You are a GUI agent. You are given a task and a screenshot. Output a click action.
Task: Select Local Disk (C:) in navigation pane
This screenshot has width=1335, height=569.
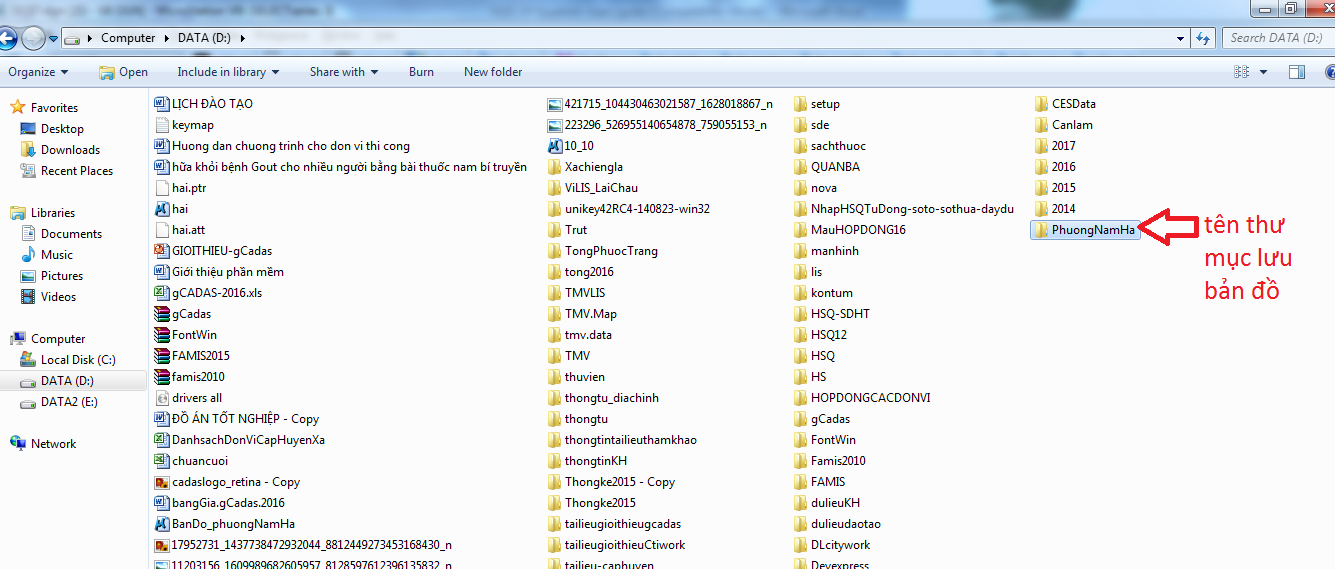click(x=78, y=360)
